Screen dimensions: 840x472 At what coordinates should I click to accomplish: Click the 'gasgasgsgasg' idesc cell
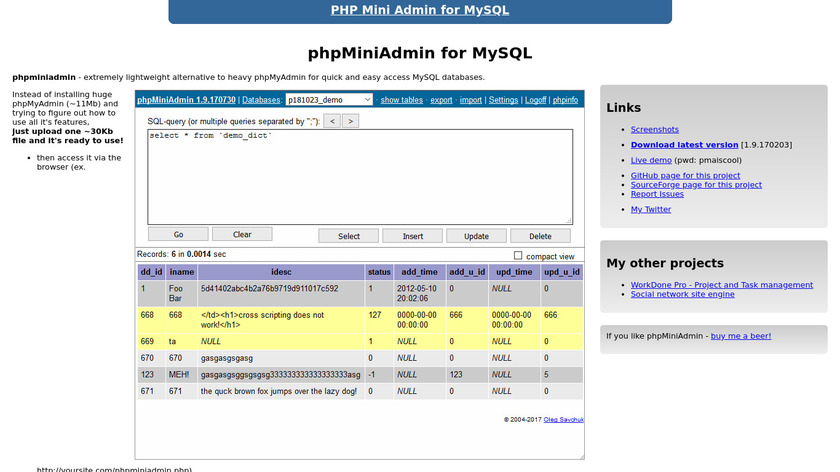[281, 358]
